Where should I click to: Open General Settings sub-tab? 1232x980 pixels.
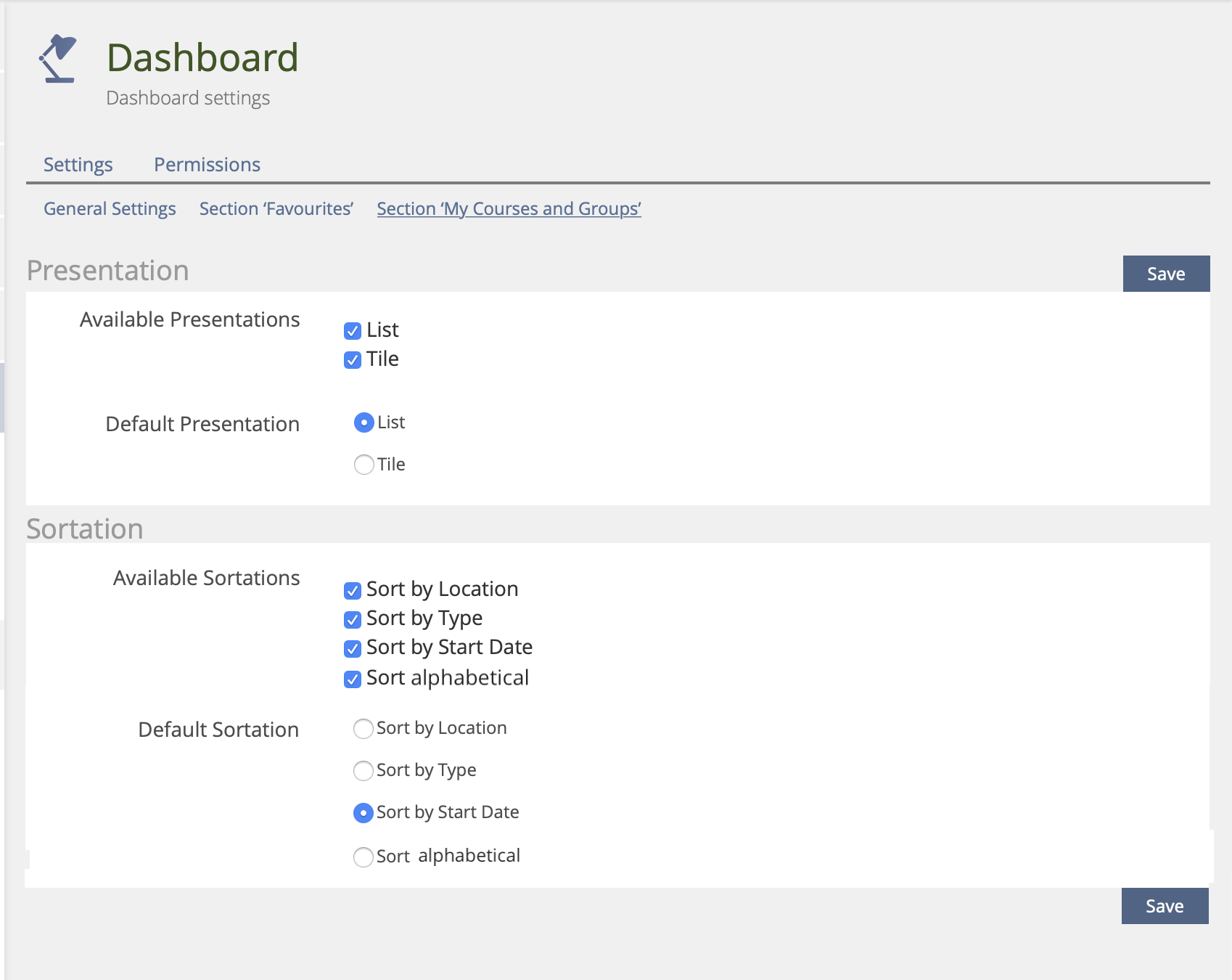(110, 209)
